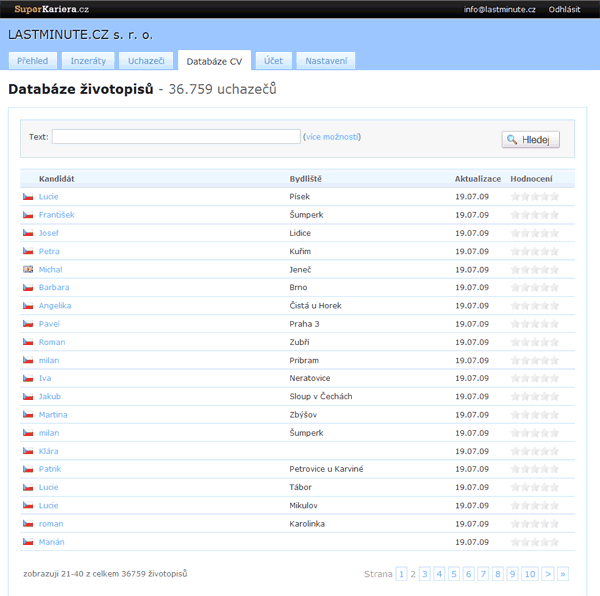Open the Uchazeči tab

coord(146,61)
